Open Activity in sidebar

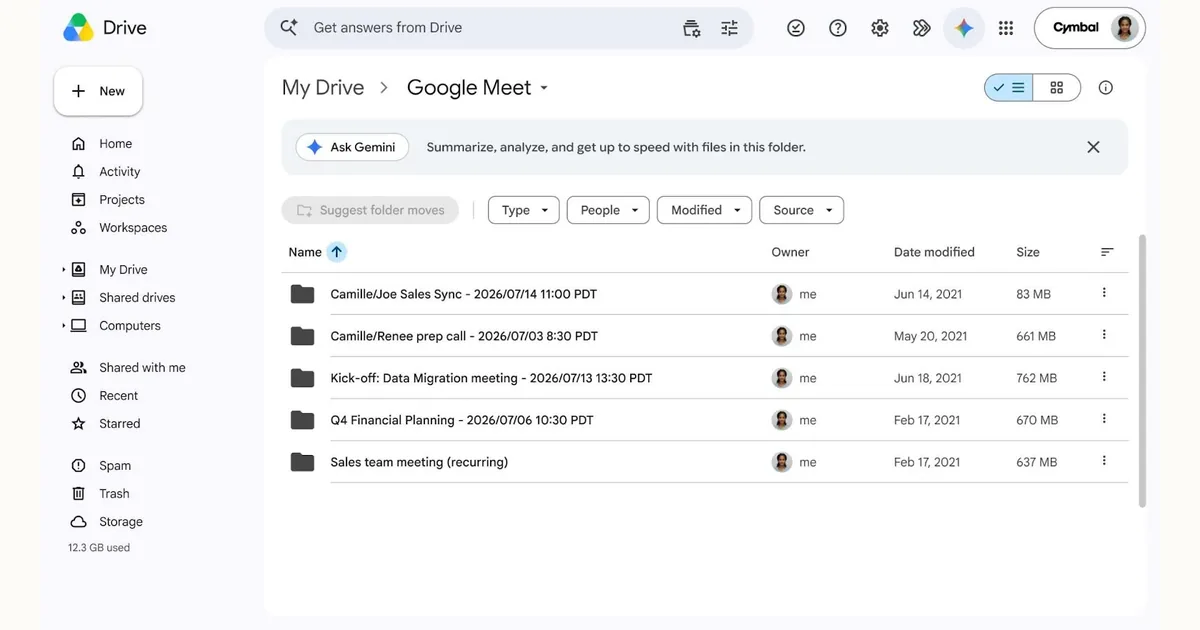tap(119, 172)
